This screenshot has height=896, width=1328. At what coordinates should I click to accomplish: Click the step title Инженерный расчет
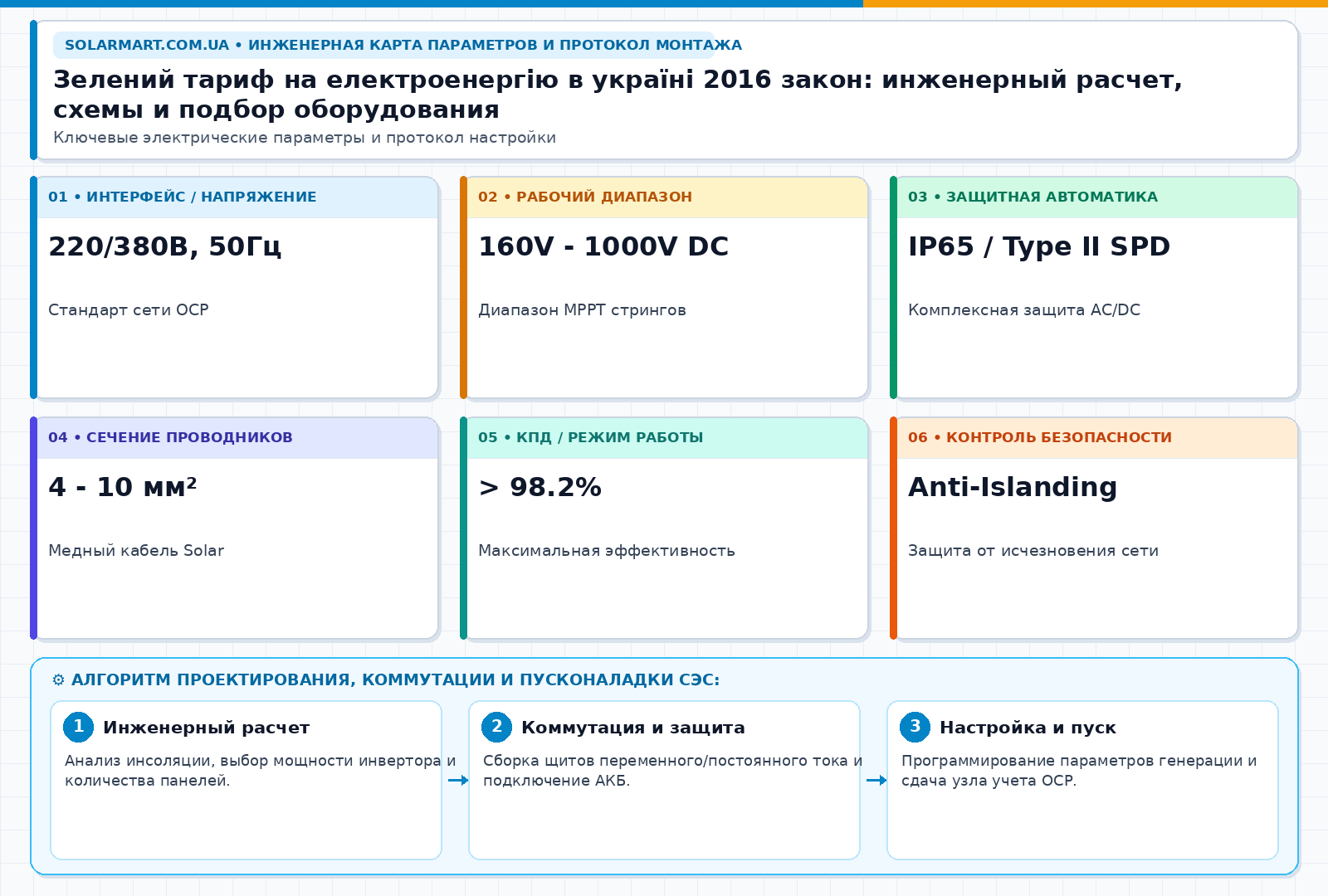pos(207,728)
